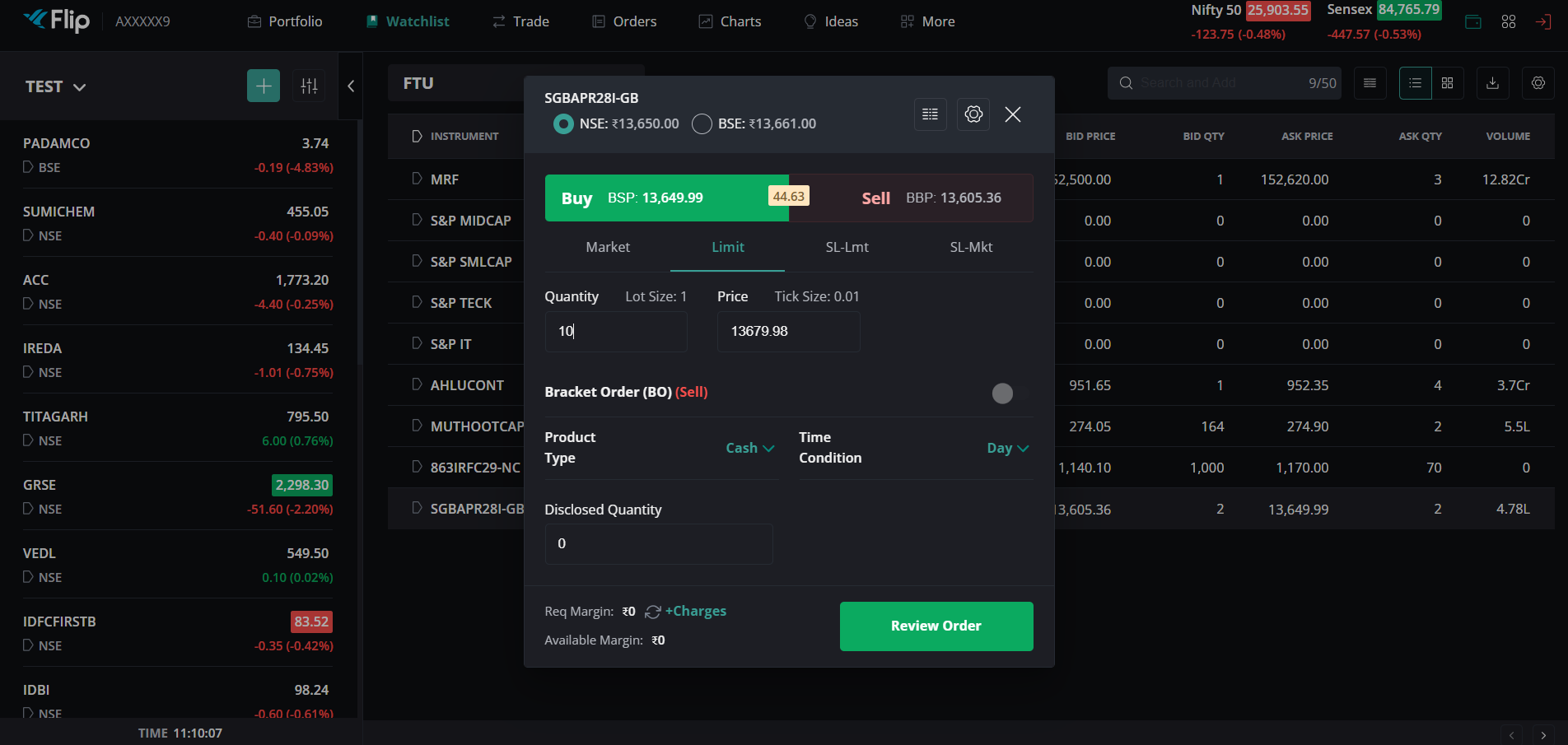Click the tag icon beside S&P MIDCAP
The width and height of the screenshot is (1568, 745).
[x=417, y=220]
